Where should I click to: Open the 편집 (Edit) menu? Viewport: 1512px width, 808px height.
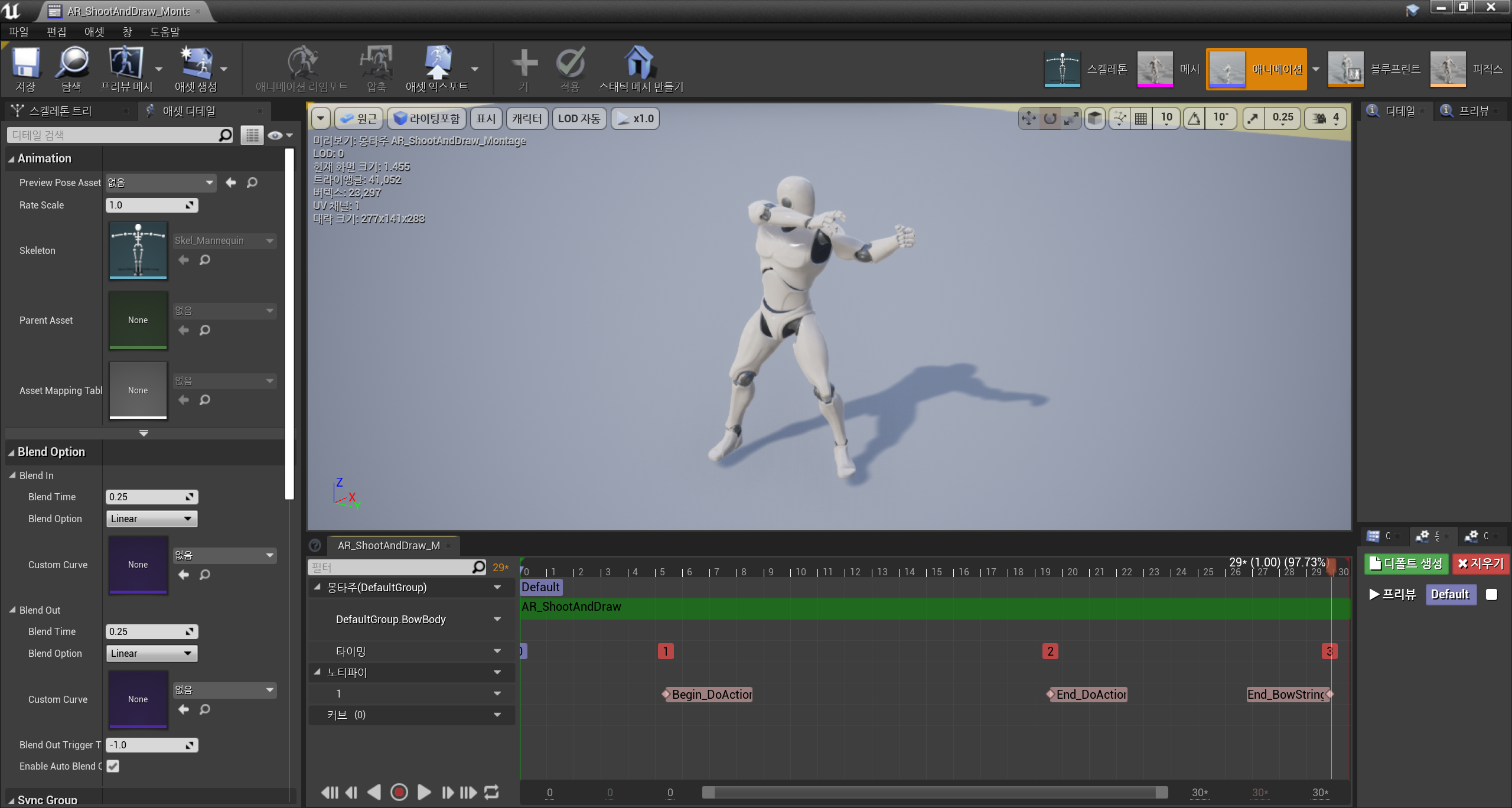pyautogui.click(x=56, y=32)
